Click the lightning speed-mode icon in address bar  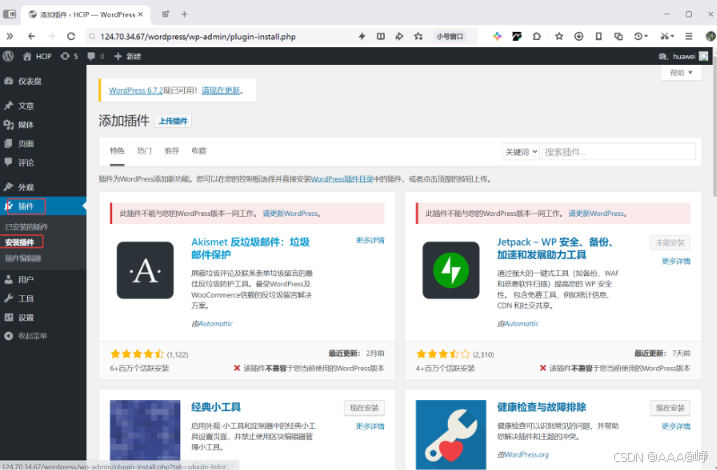point(361,36)
